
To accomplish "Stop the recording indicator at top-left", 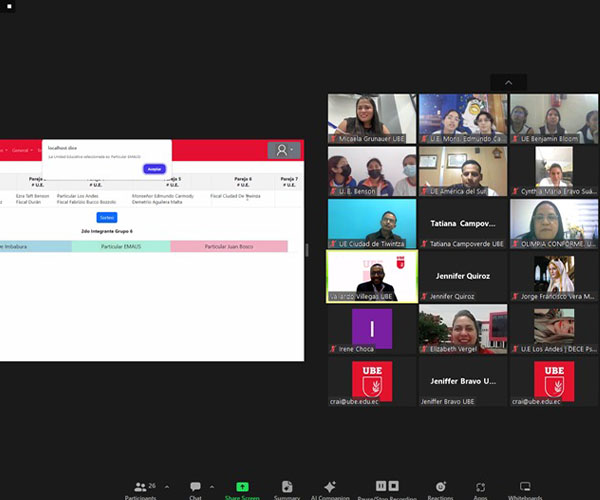I will tap(9, 7).
